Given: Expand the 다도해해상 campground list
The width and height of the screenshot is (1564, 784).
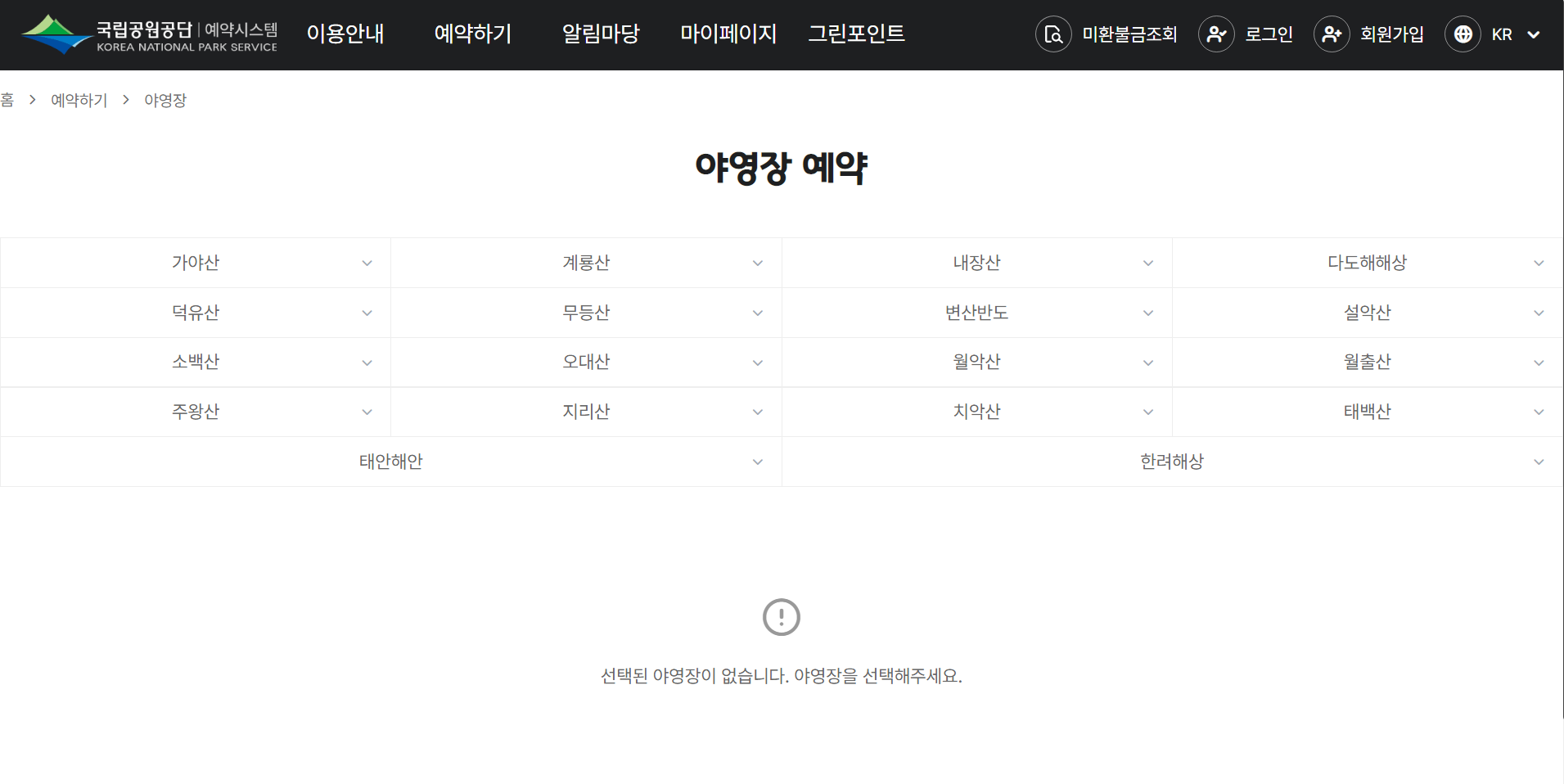Looking at the screenshot, I should [x=1368, y=263].
